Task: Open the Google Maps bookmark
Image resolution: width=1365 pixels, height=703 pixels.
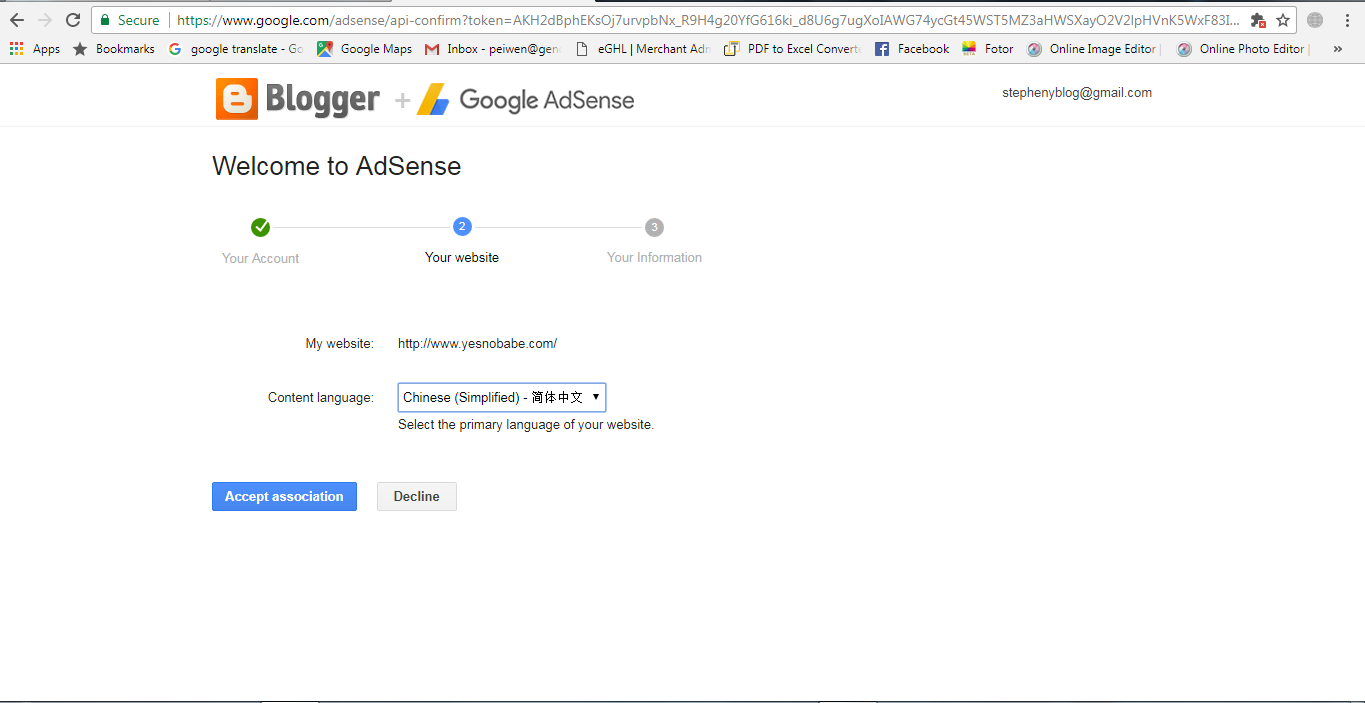Action: tap(365, 49)
